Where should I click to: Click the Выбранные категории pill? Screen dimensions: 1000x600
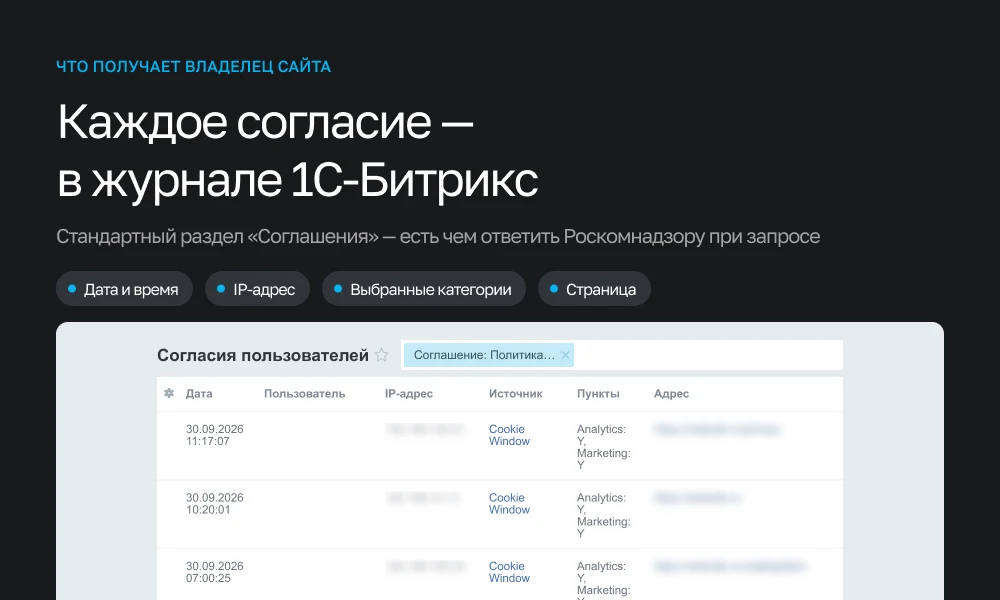pyautogui.click(x=423, y=289)
